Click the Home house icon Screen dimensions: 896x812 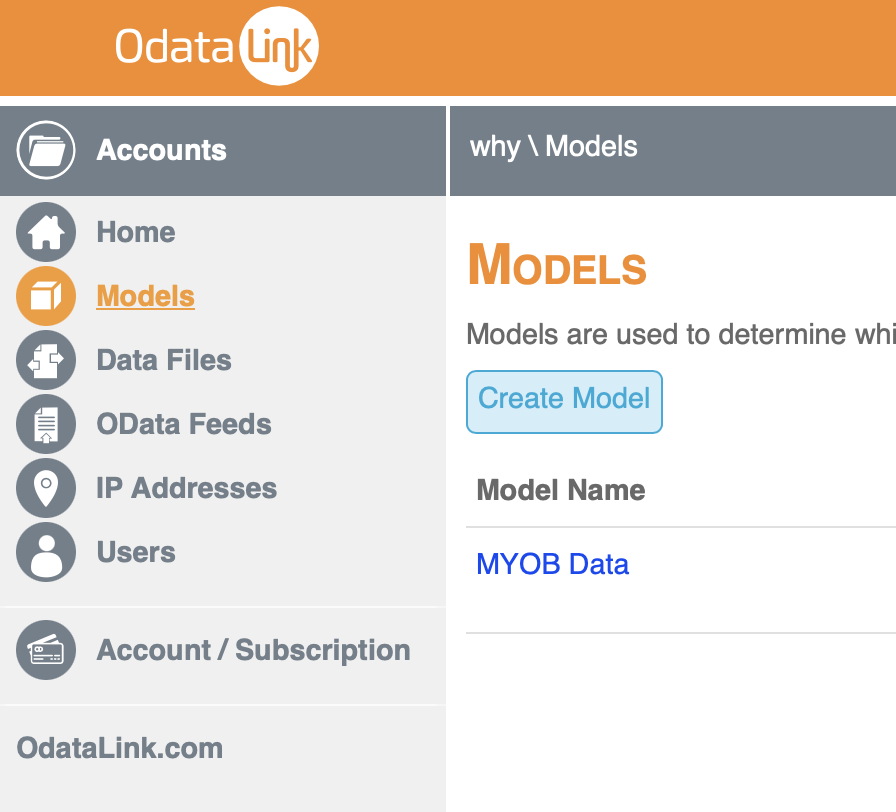coord(46,232)
